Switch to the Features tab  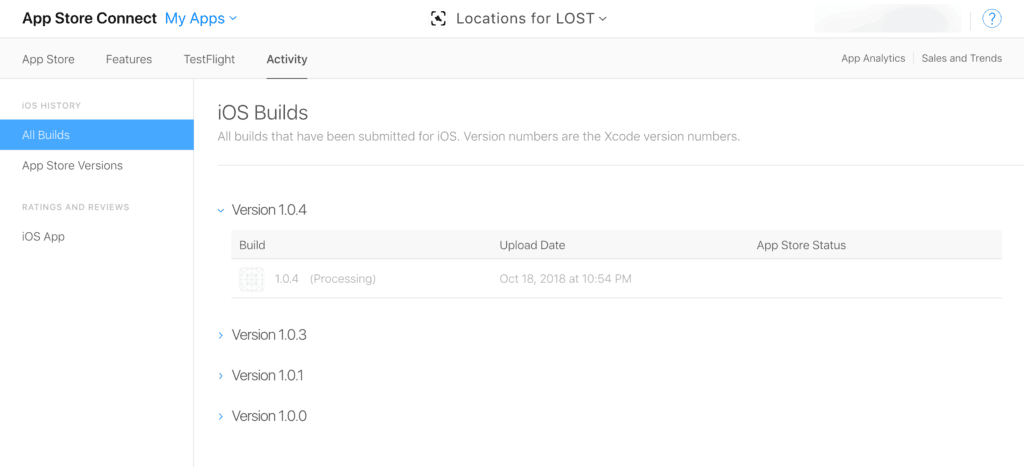[x=129, y=59]
